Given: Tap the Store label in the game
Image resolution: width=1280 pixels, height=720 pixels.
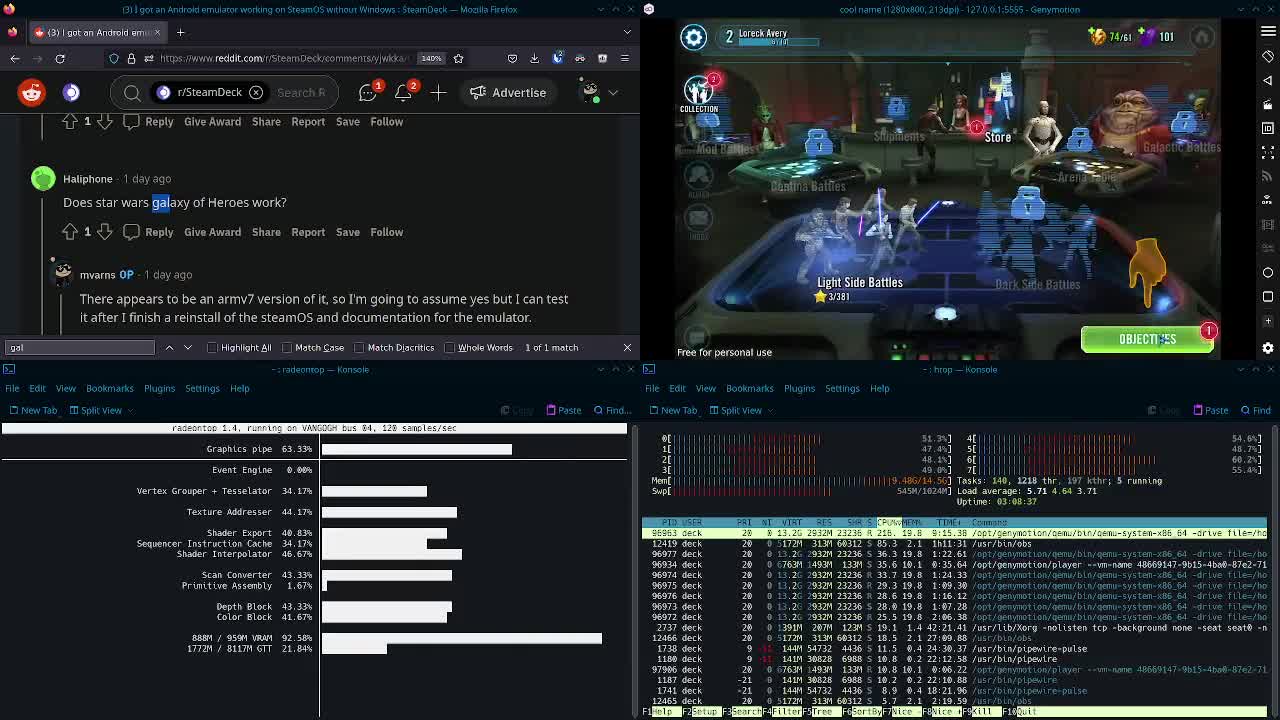Looking at the screenshot, I should (x=998, y=137).
